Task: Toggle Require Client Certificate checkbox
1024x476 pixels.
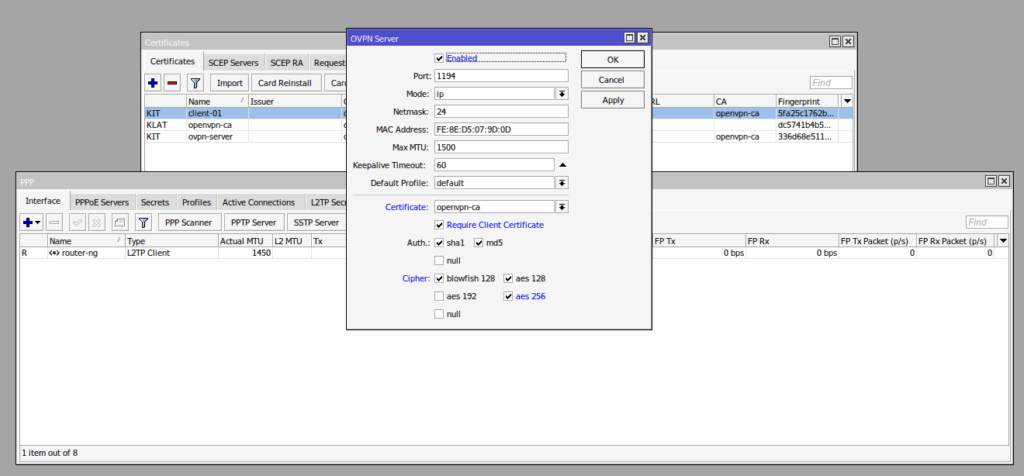Action: tap(439, 225)
